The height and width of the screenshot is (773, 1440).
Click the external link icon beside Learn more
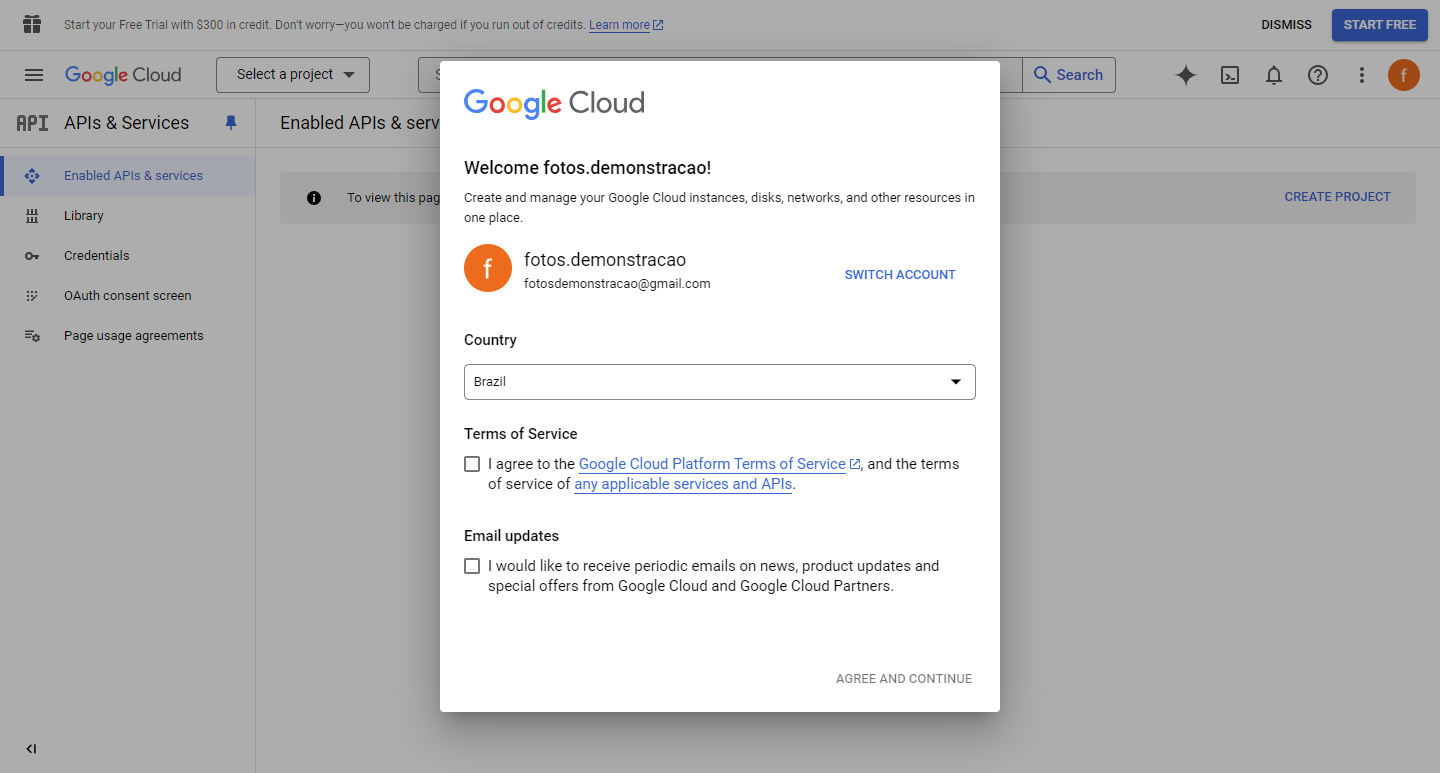tap(658, 25)
